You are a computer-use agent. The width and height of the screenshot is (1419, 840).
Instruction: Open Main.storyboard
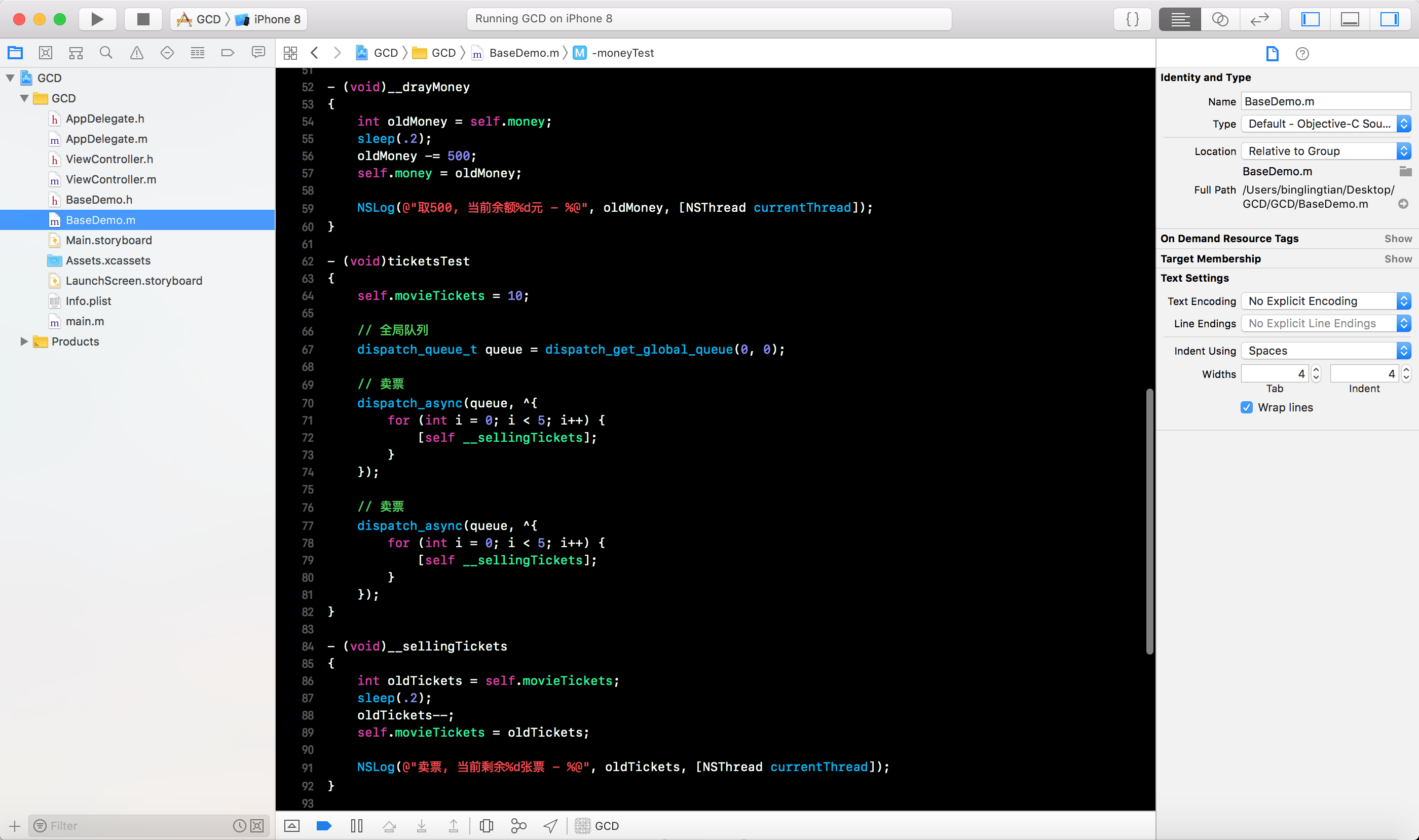(x=109, y=240)
